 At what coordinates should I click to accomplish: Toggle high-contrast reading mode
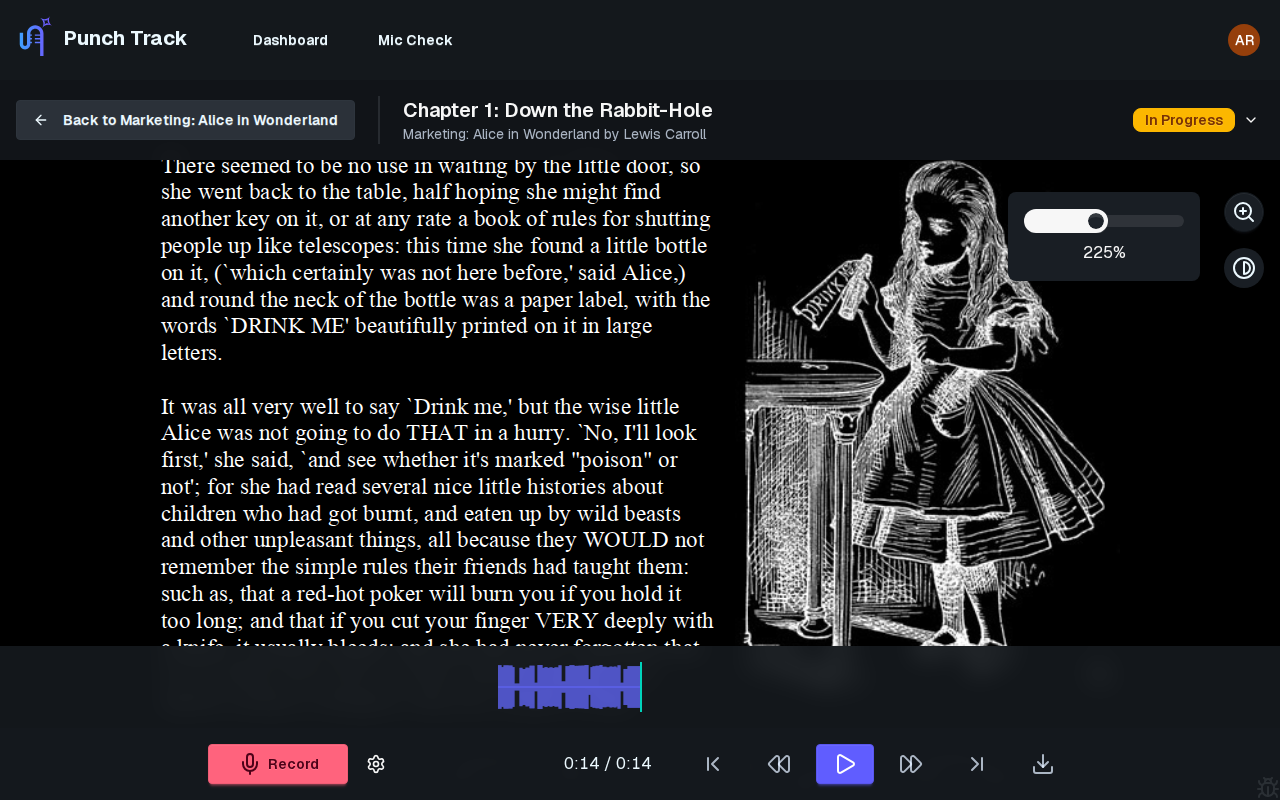pos(1243,268)
